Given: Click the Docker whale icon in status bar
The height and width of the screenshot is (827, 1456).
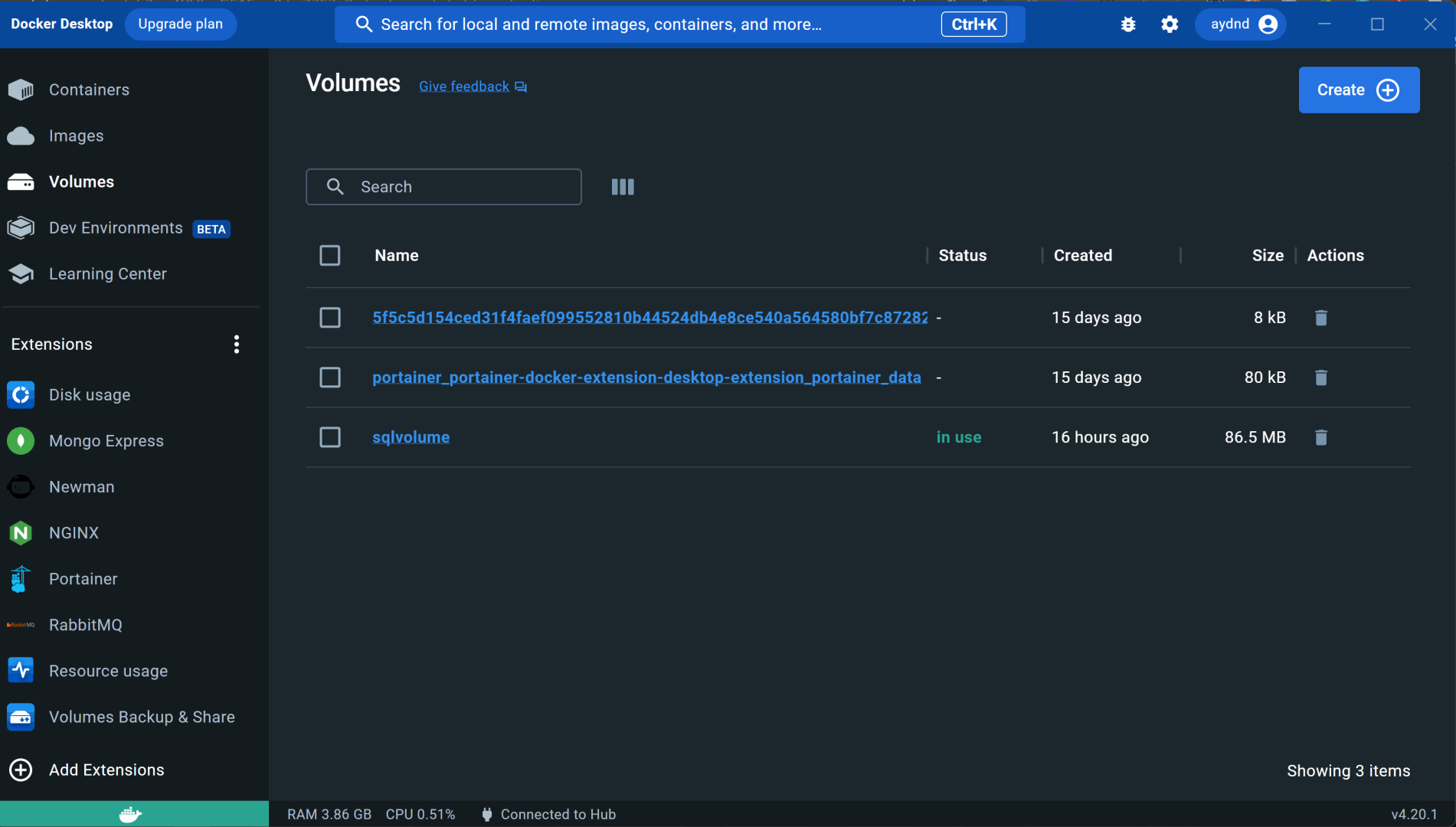Looking at the screenshot, I should click(131, 814).
